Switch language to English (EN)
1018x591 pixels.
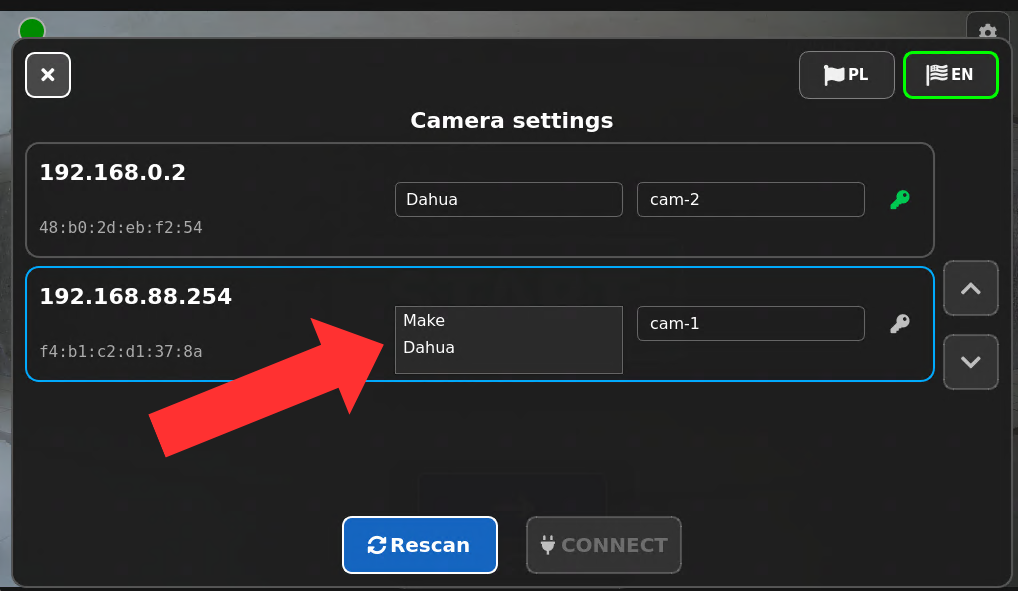click(950, 75)
